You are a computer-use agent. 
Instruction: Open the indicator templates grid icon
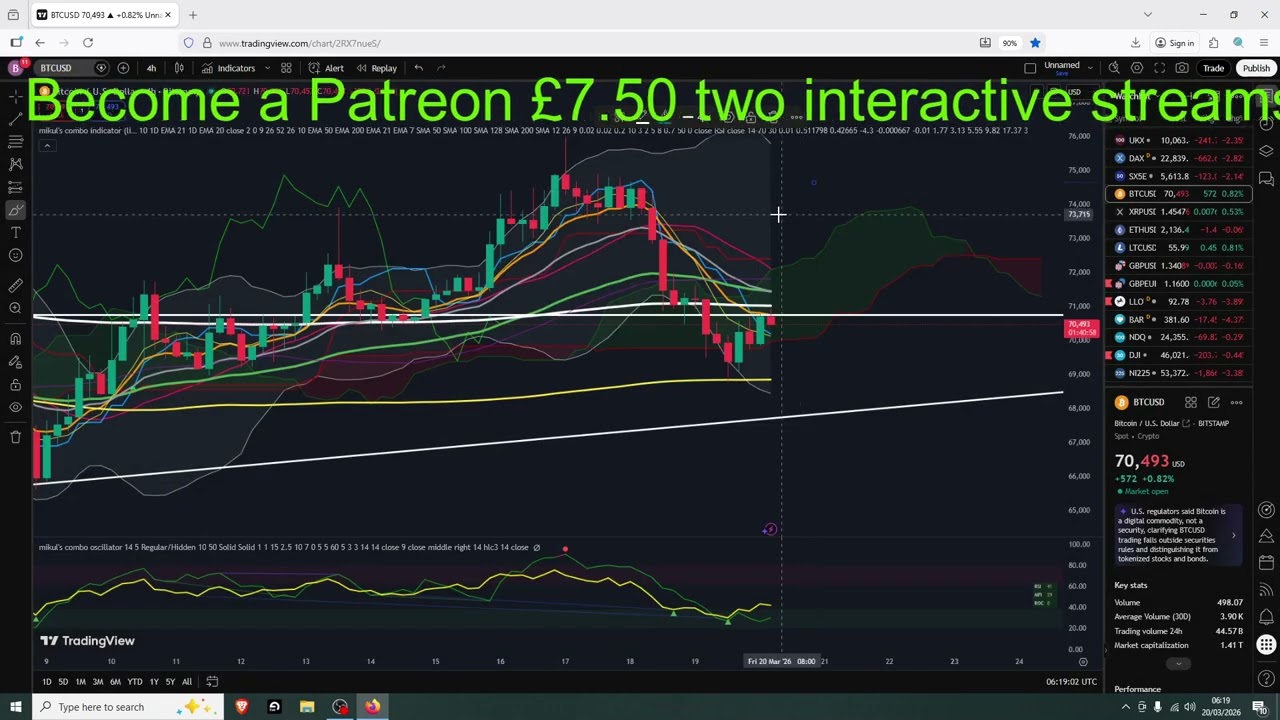tap(286, 68)
